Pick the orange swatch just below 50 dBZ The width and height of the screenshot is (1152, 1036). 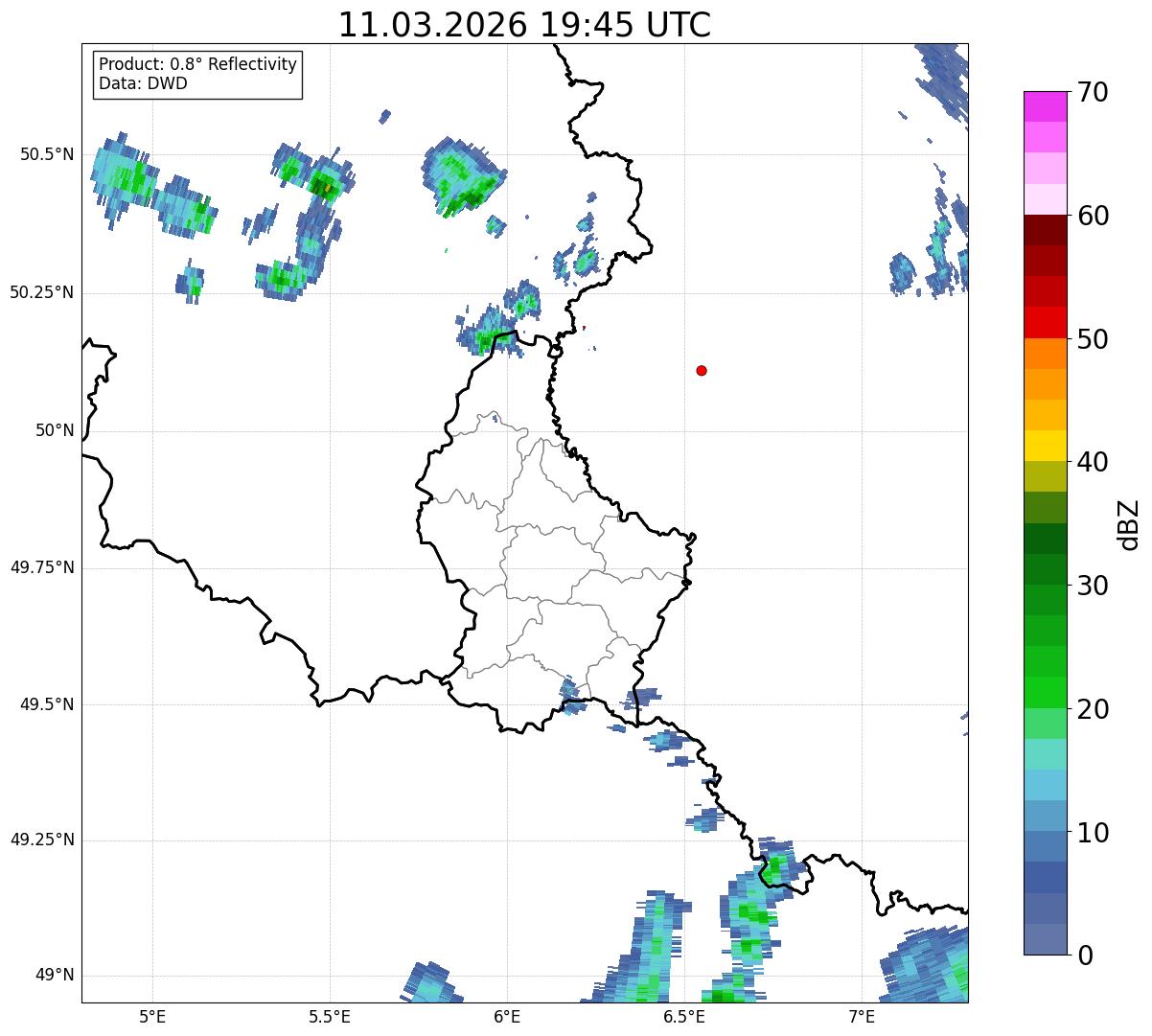(x=1046, y=354)
